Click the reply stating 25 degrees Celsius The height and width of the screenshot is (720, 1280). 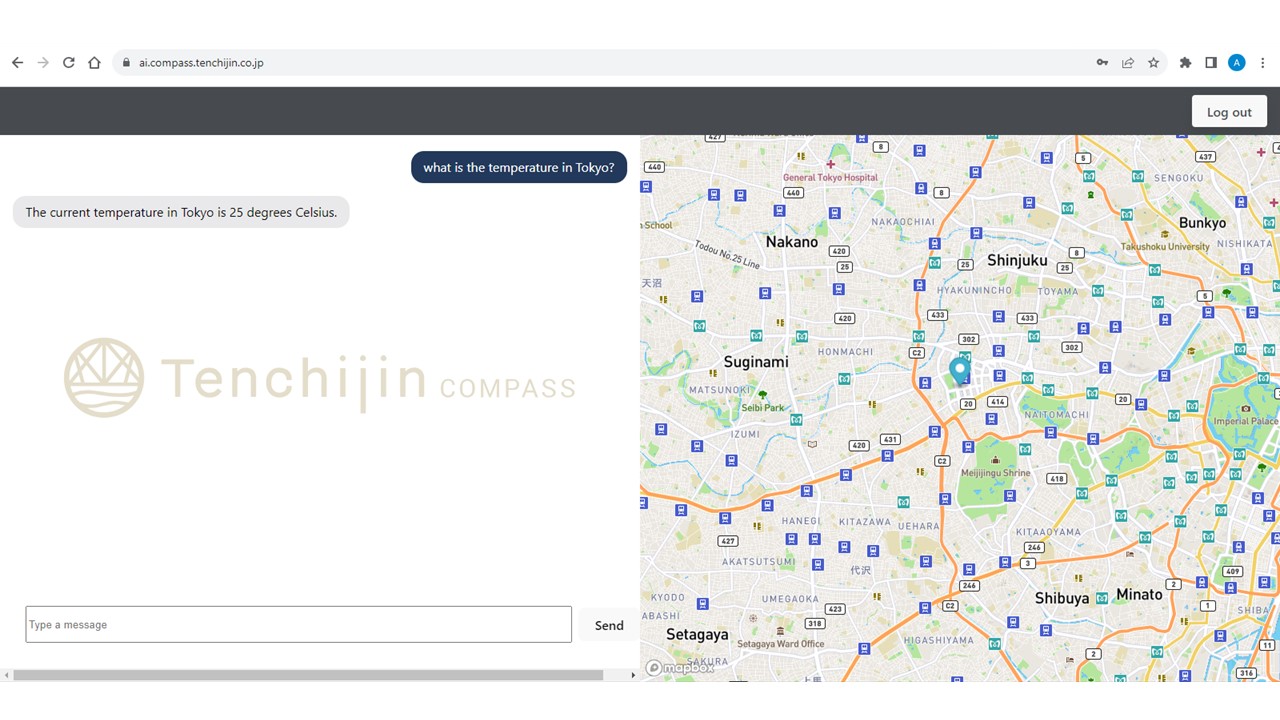[x=181, y=212]
